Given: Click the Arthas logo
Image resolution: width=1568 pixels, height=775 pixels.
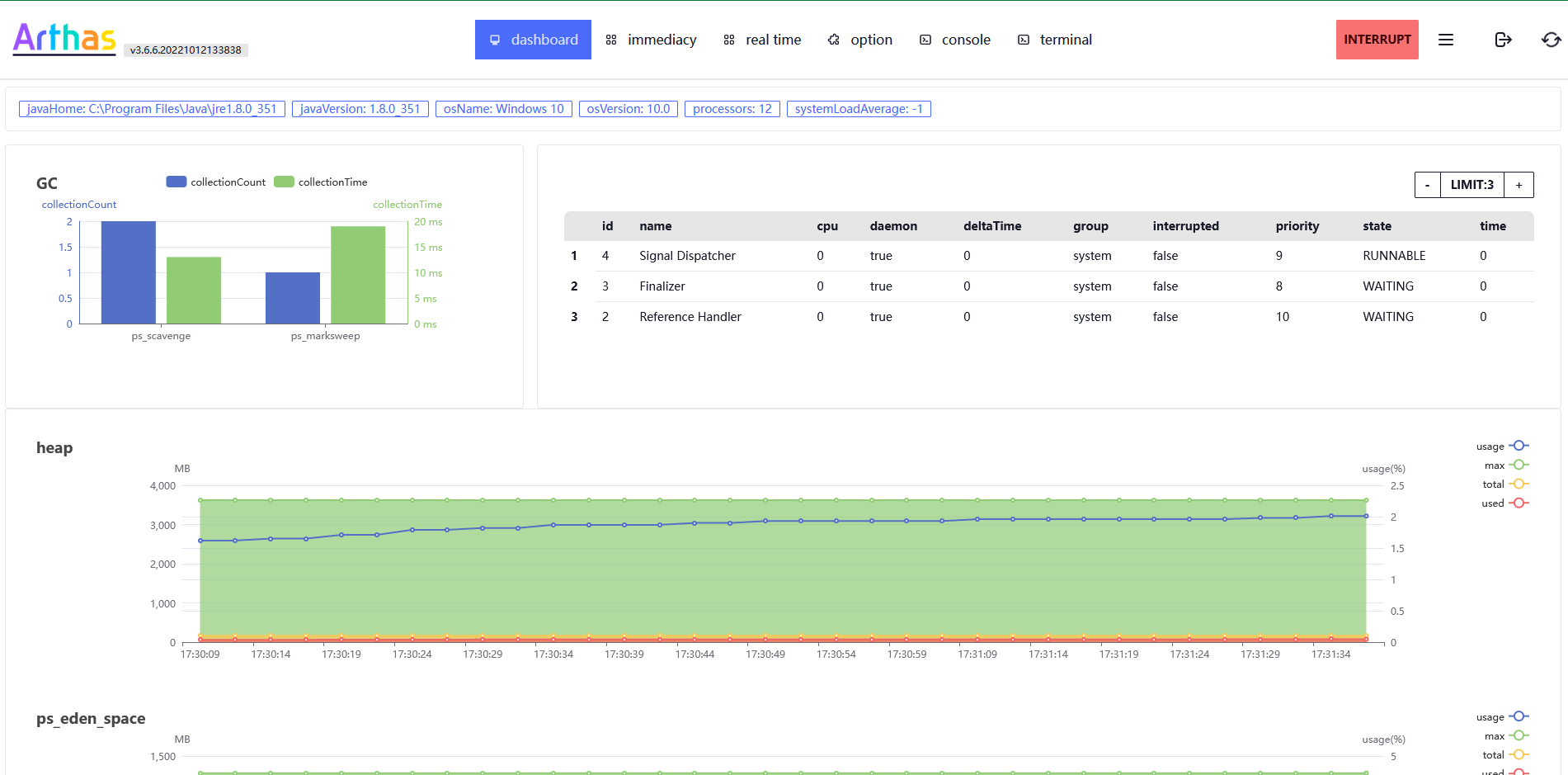Looking at the screenshot, I should [64, 38].
